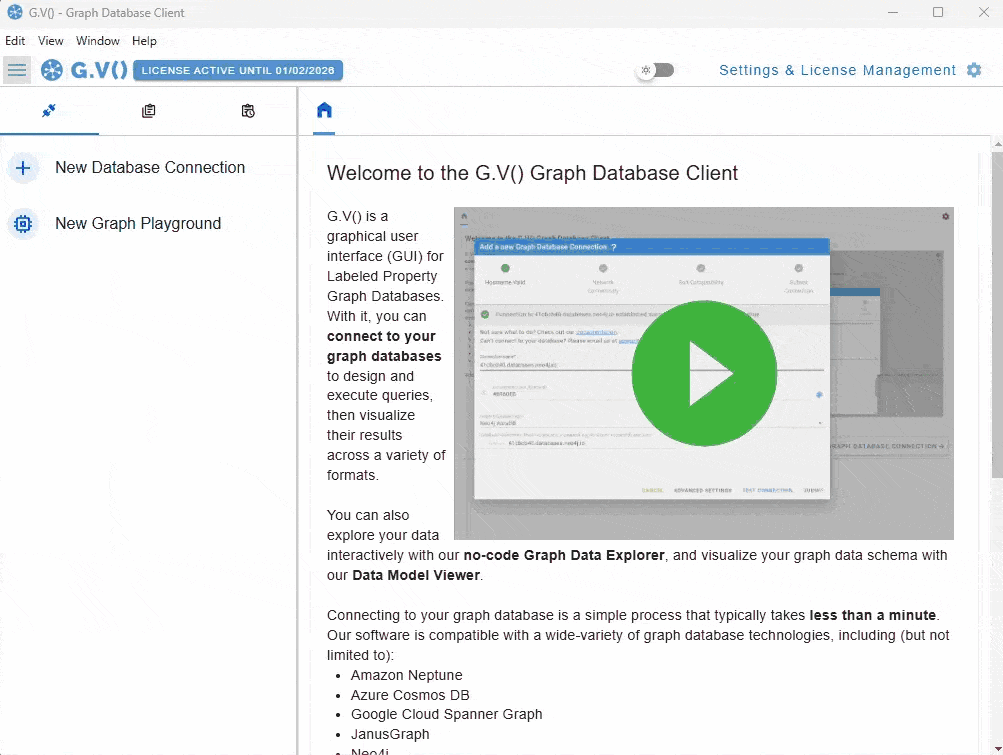
Task: Click the G.V() logo icon
Action: pyautogui.click(x=52, y=70)
